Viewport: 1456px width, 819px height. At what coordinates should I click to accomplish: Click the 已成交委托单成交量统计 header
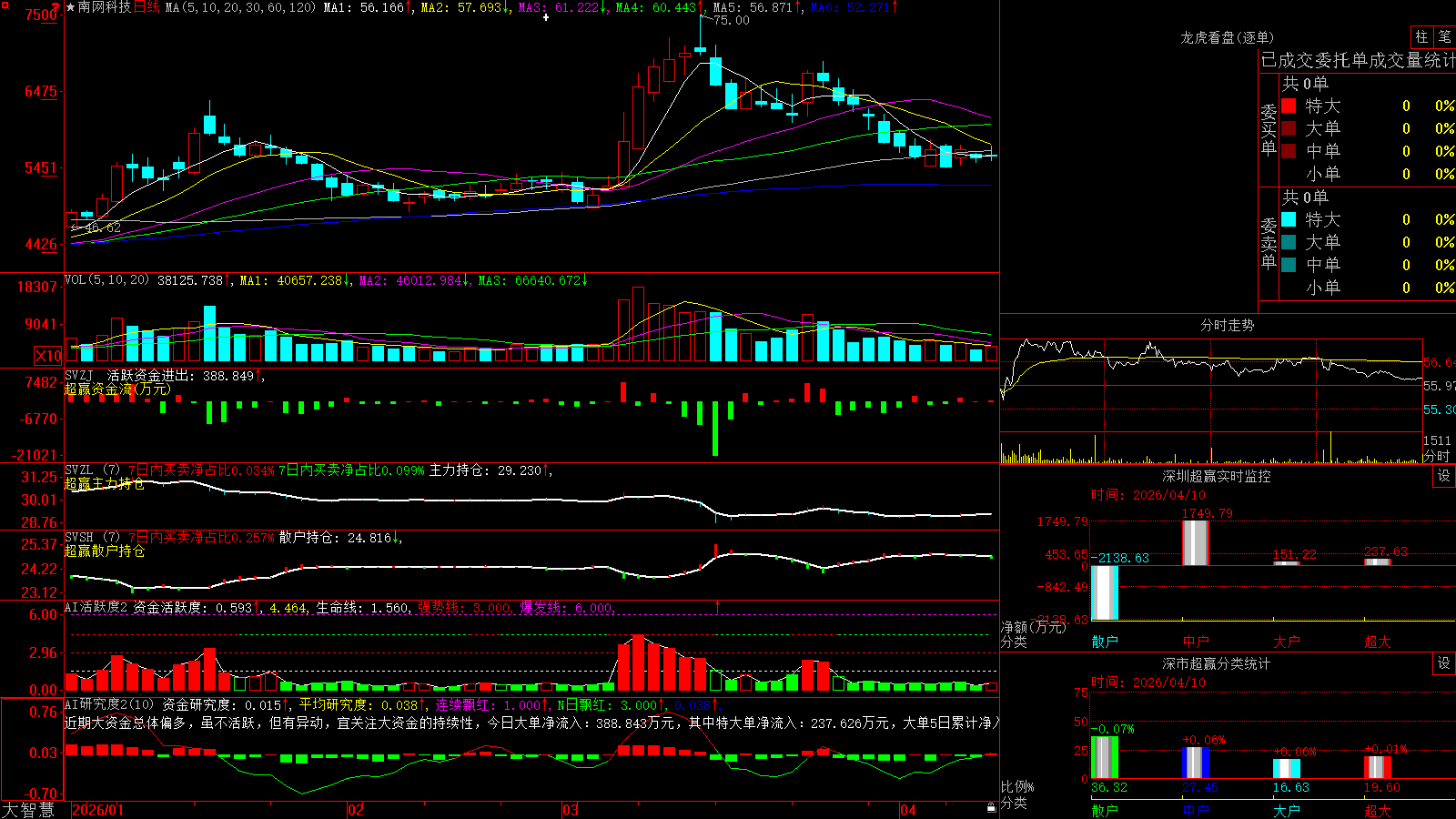pos(1358,60)
